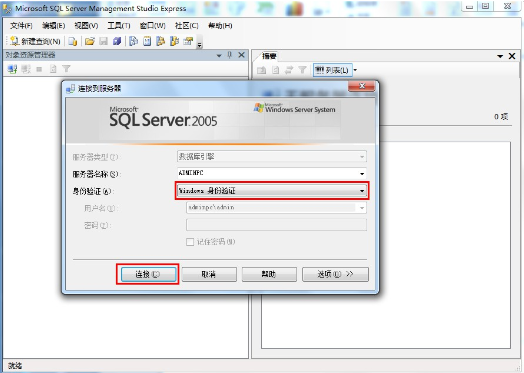Image resolution: width=524 pixels, height=373 pixels.
Task: Click the Cancel (取消) button
Action: click(209, 274)
